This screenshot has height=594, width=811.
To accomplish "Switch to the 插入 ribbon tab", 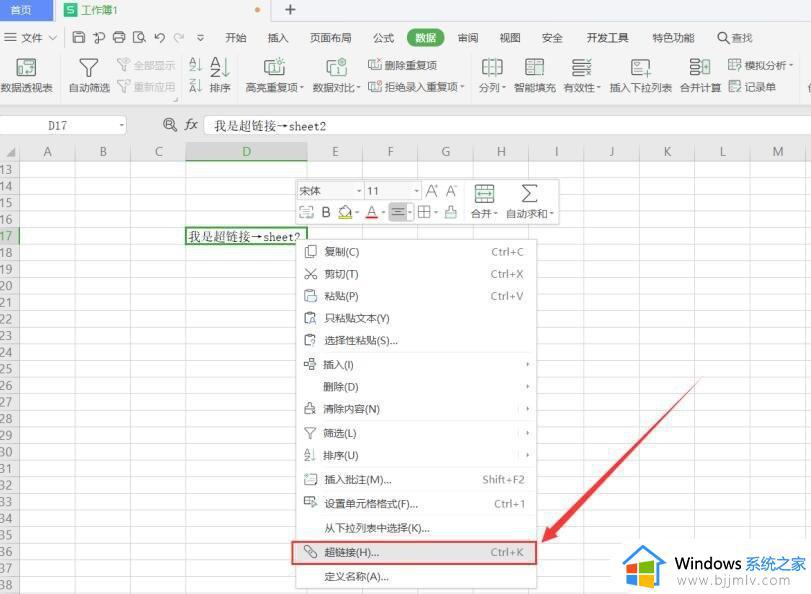I will [278, 38].
